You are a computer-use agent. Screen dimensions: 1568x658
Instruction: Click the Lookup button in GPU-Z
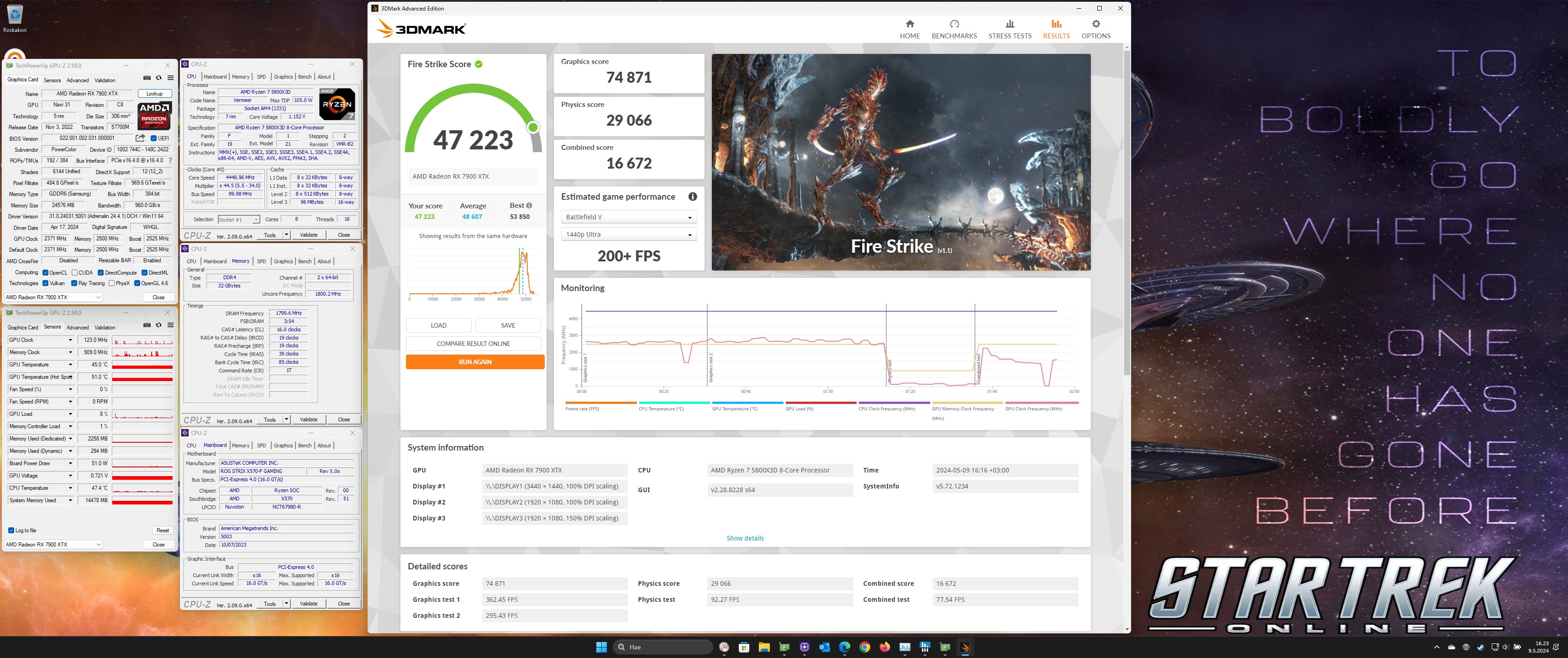point(155,93)
